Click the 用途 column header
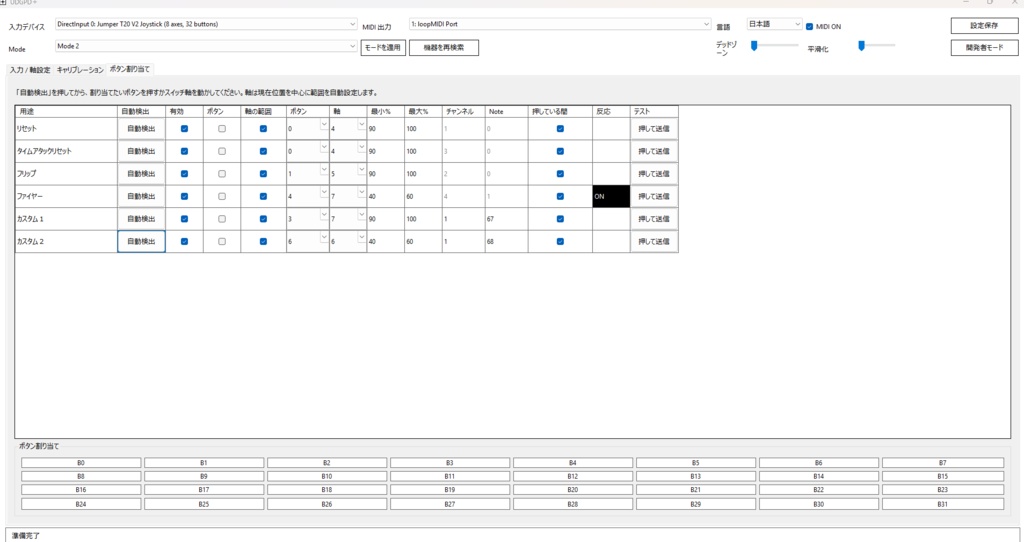 [x=67, y=112]
